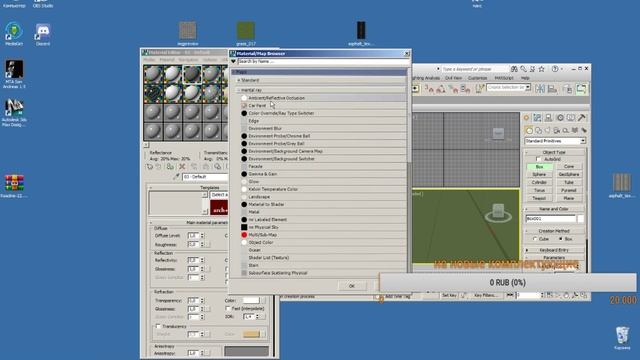This screenshot has height=360, width=640.
Task: Click the Set Key button
Action: click(449, 295)
